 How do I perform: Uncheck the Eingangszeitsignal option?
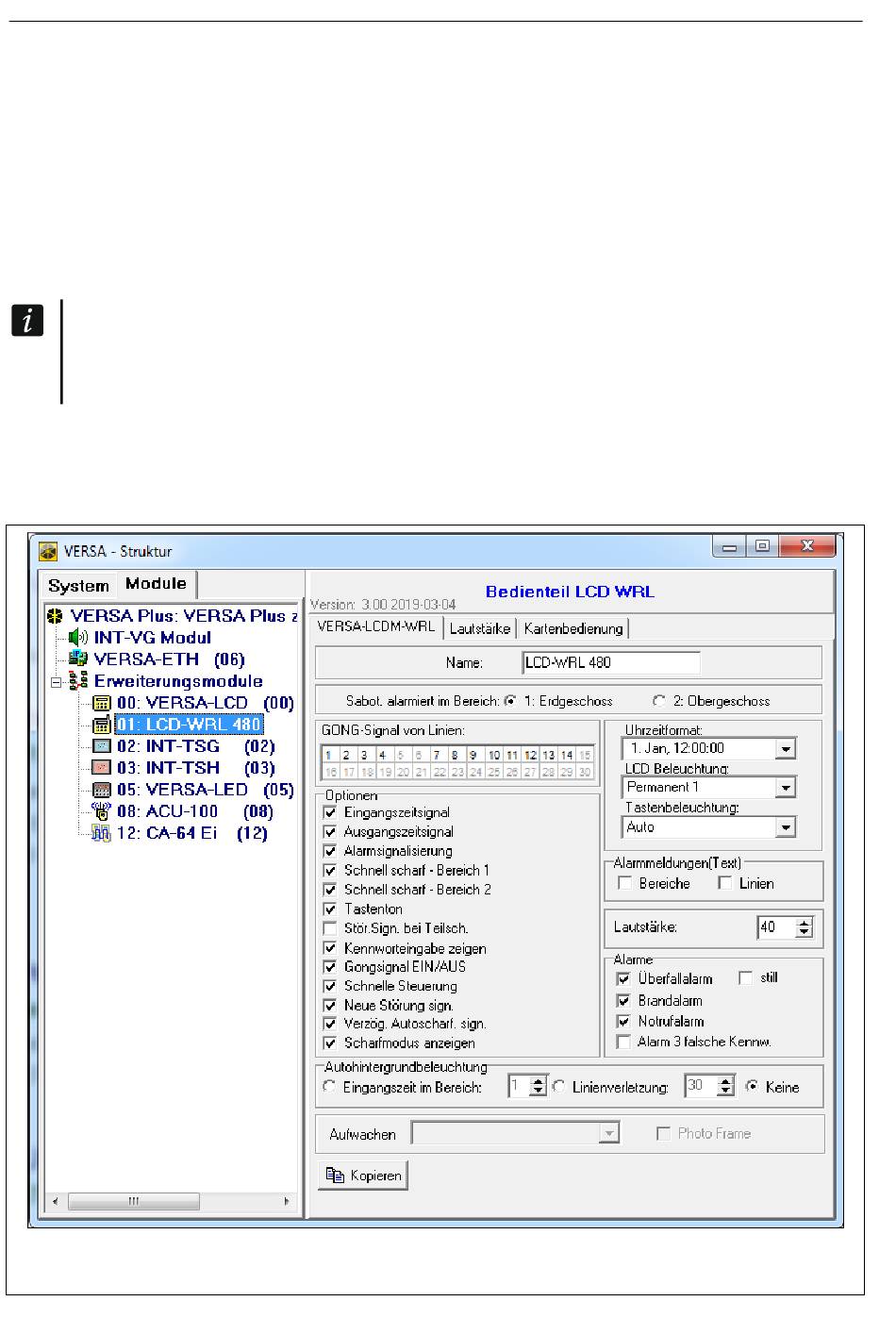[x=330, y=812]
